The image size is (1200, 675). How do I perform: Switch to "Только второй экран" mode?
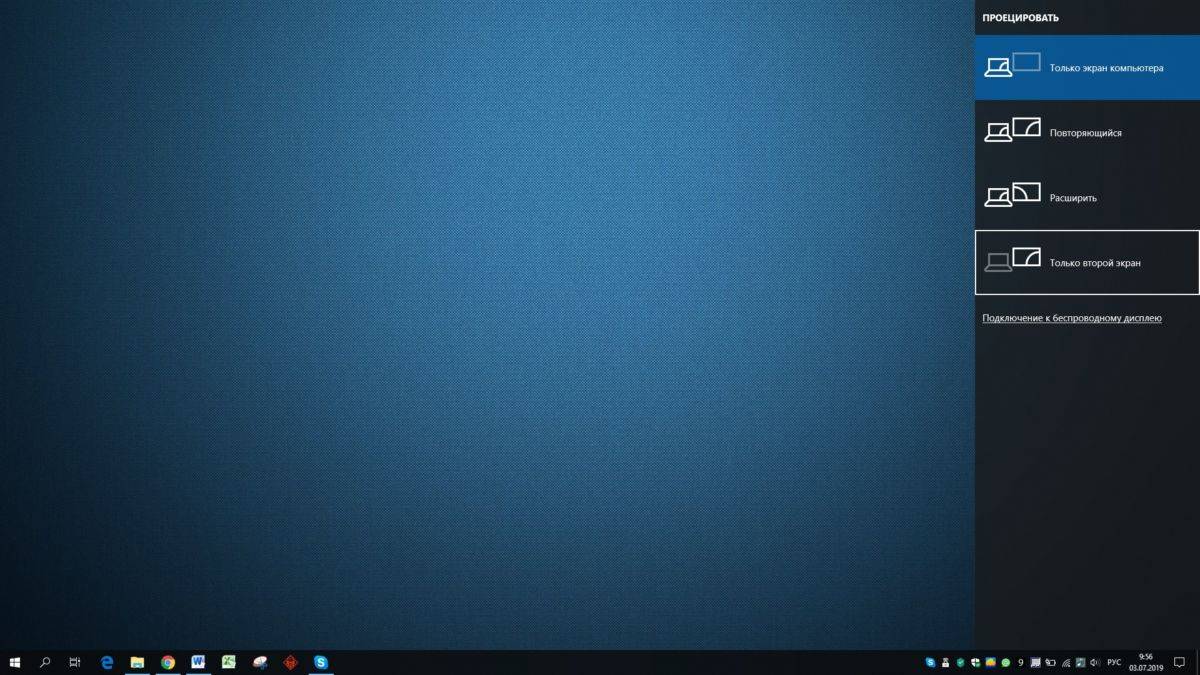(1087, 262)
